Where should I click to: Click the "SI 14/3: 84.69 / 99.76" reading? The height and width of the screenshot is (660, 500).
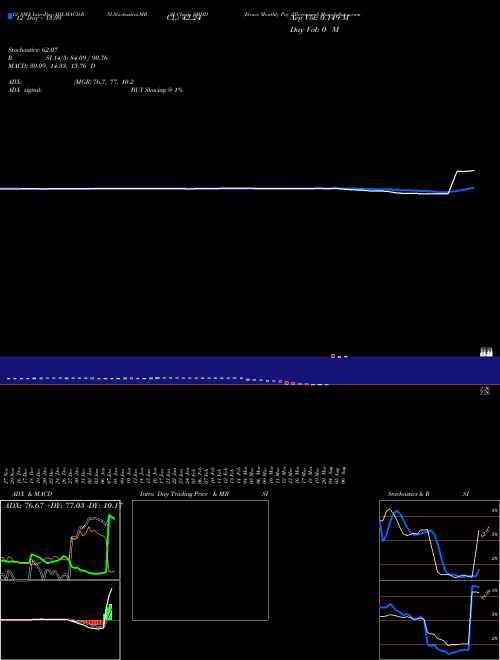pyautogui.click(x=76, y=58)
